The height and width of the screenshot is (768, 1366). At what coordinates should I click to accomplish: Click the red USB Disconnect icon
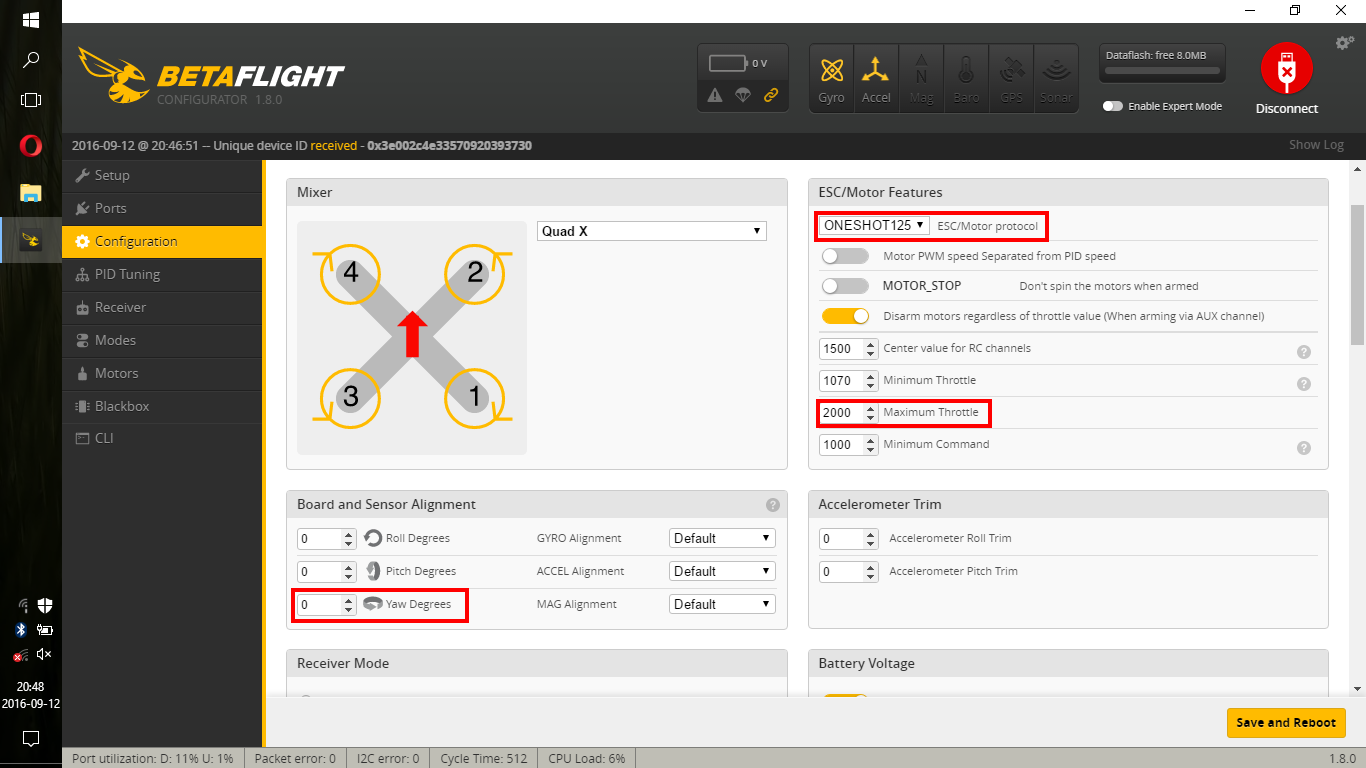tap(1286, 69)
